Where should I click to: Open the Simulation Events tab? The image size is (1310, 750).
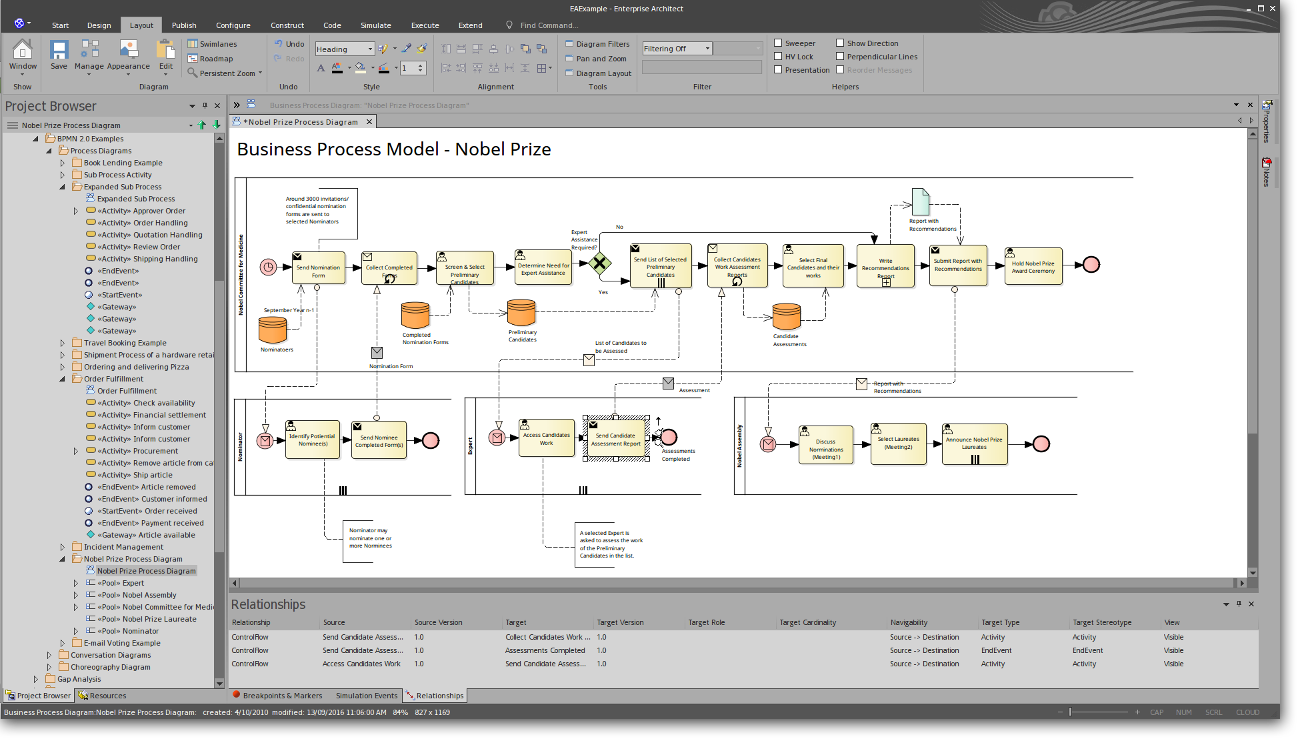click(366, 695)
